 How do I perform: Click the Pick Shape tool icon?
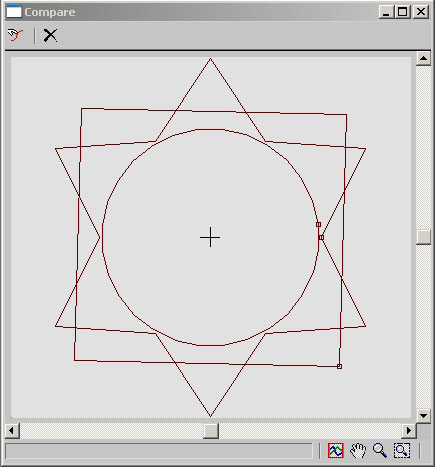16,35
